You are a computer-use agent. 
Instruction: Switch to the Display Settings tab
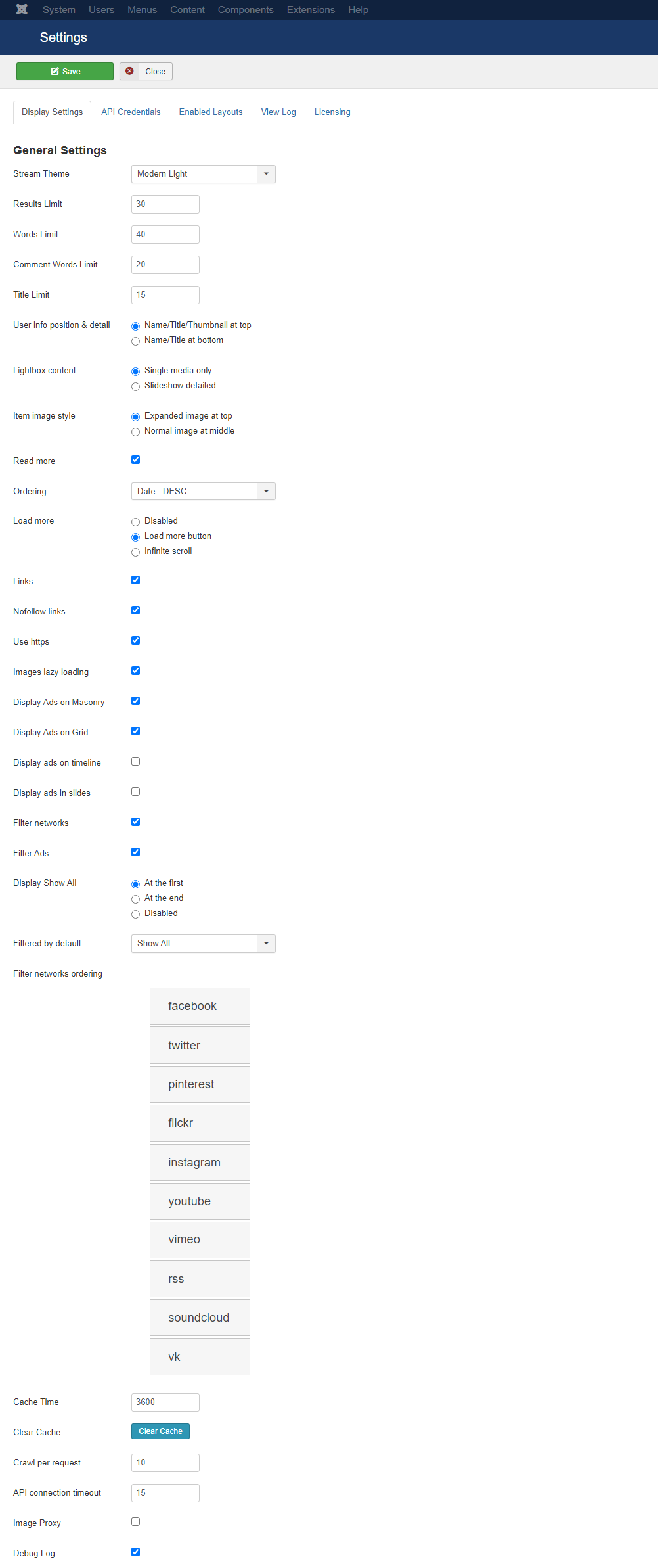(x=53, y=112)
